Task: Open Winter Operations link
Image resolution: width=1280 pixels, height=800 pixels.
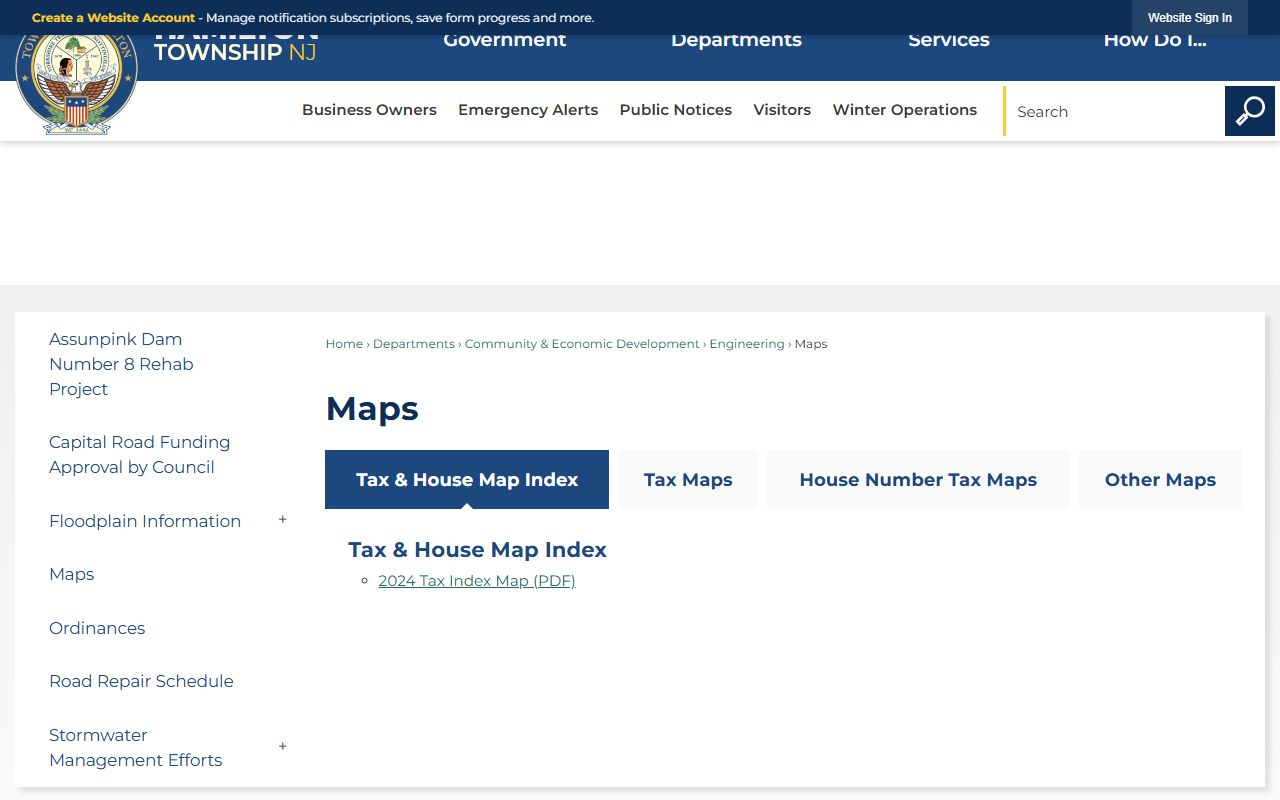Action: (905, 110)
